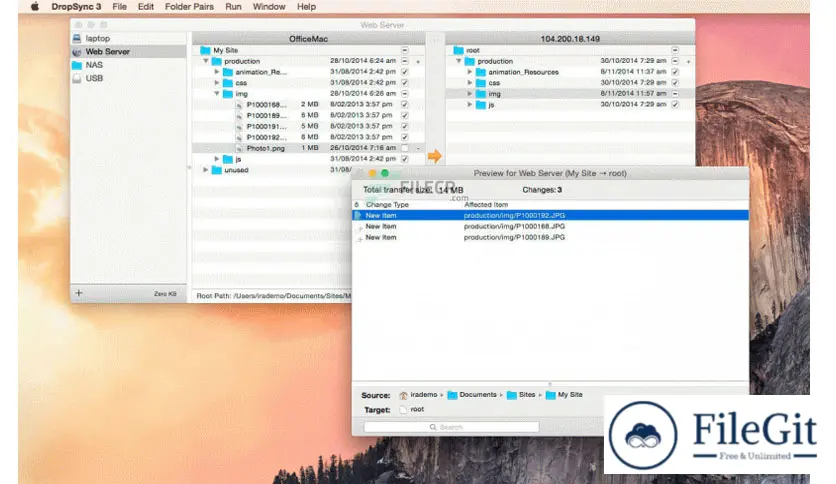Collapse the local img folder
The image size is (836, 484).
(x=217, y=94)
